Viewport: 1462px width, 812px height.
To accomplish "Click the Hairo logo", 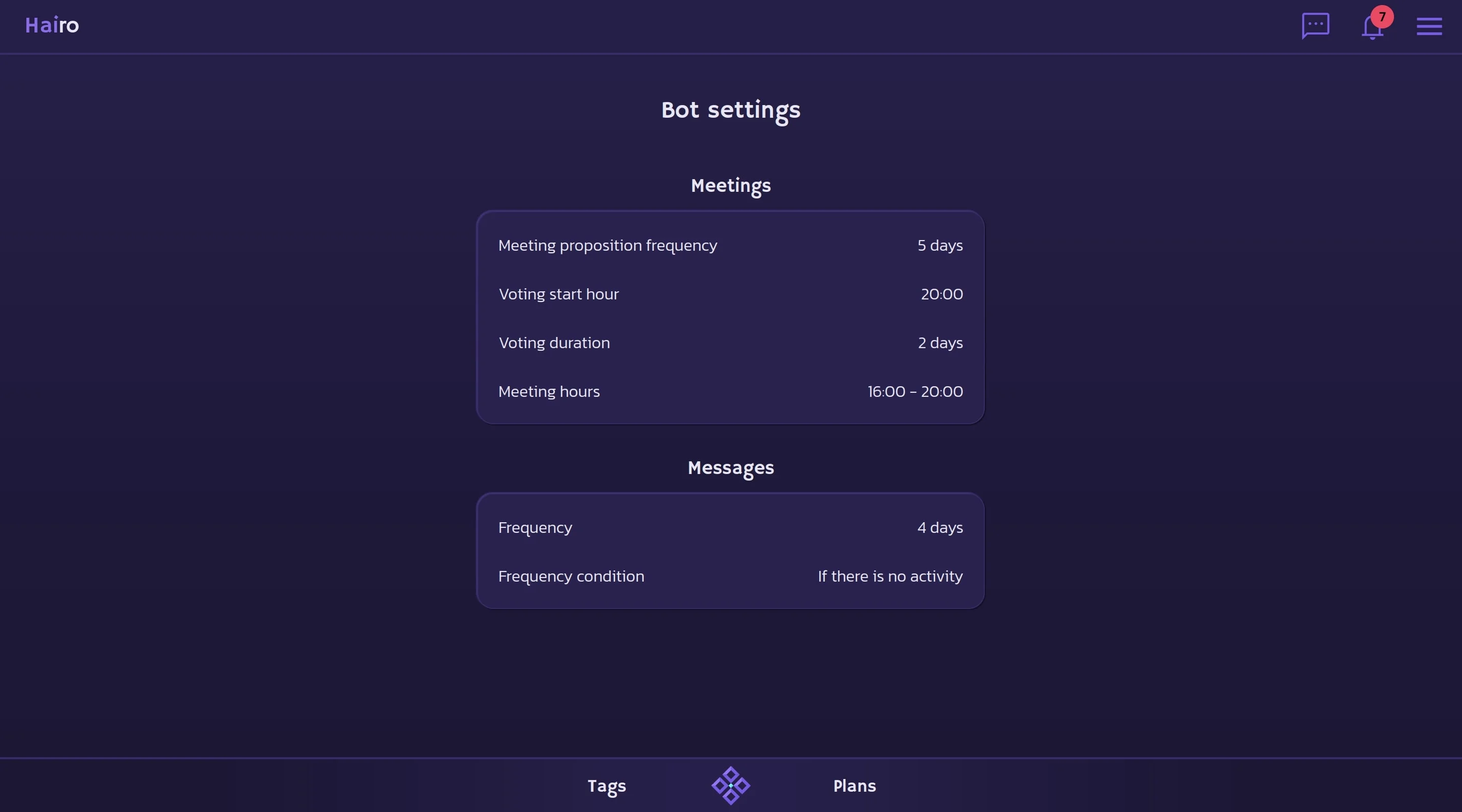I will click(52, 25).
